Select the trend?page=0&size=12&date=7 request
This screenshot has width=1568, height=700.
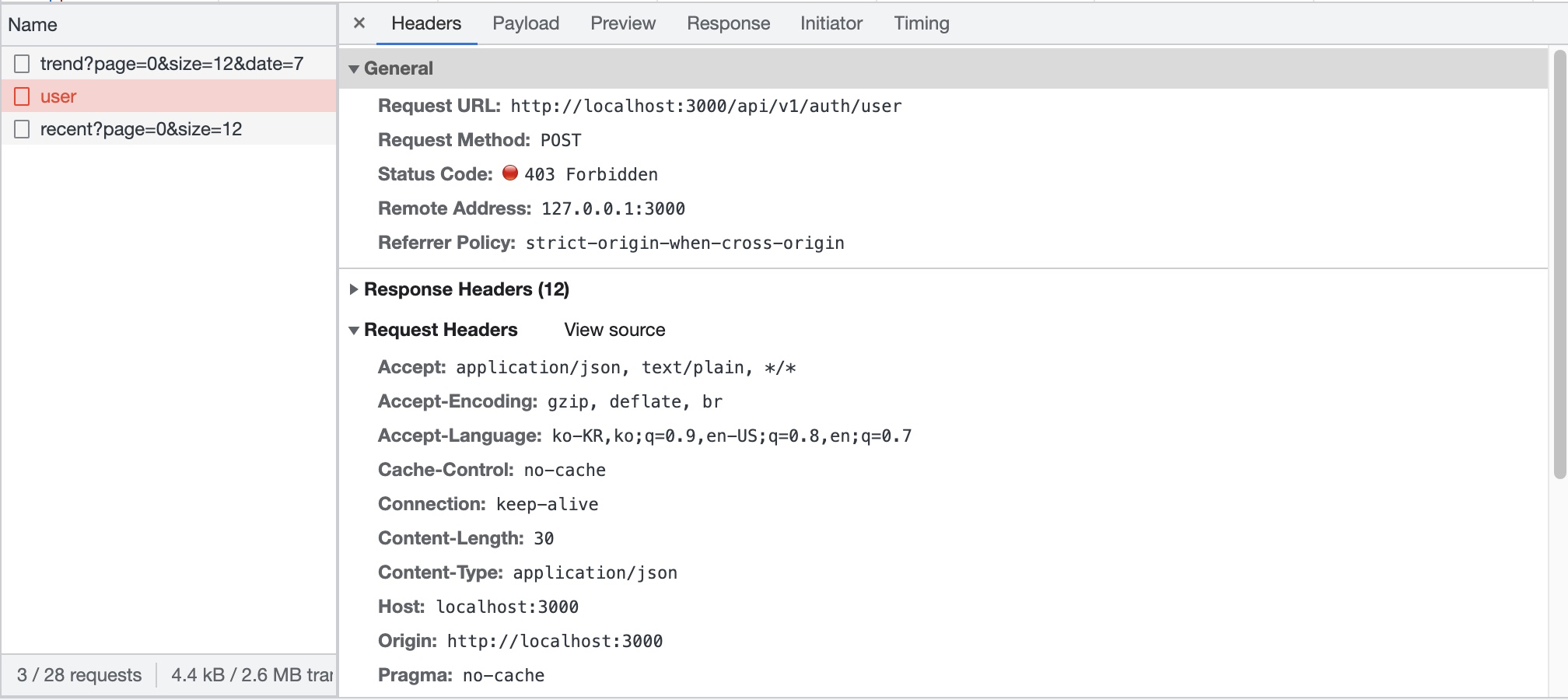click(x=171, y=64)
